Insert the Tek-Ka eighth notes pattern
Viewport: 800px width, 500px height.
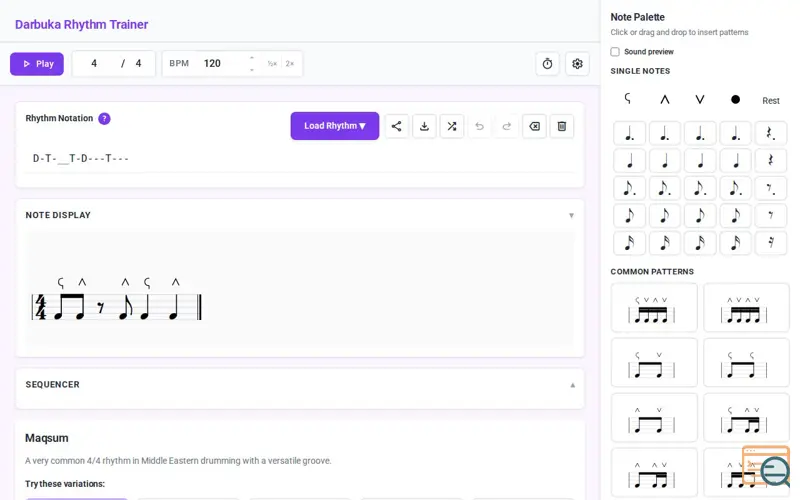coord(654,417)
